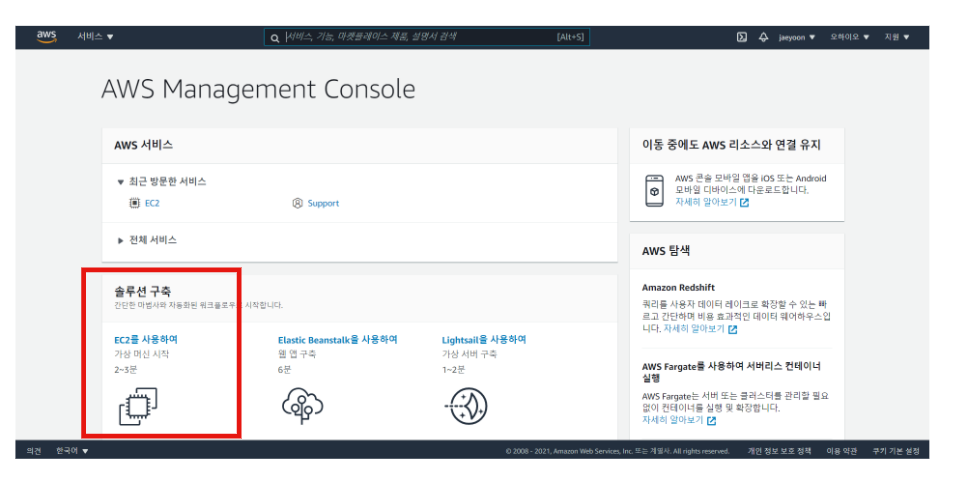Click the EC2 virtual machine large icon
The height and width of the screenshot is (500, 964).
[138, 406]
